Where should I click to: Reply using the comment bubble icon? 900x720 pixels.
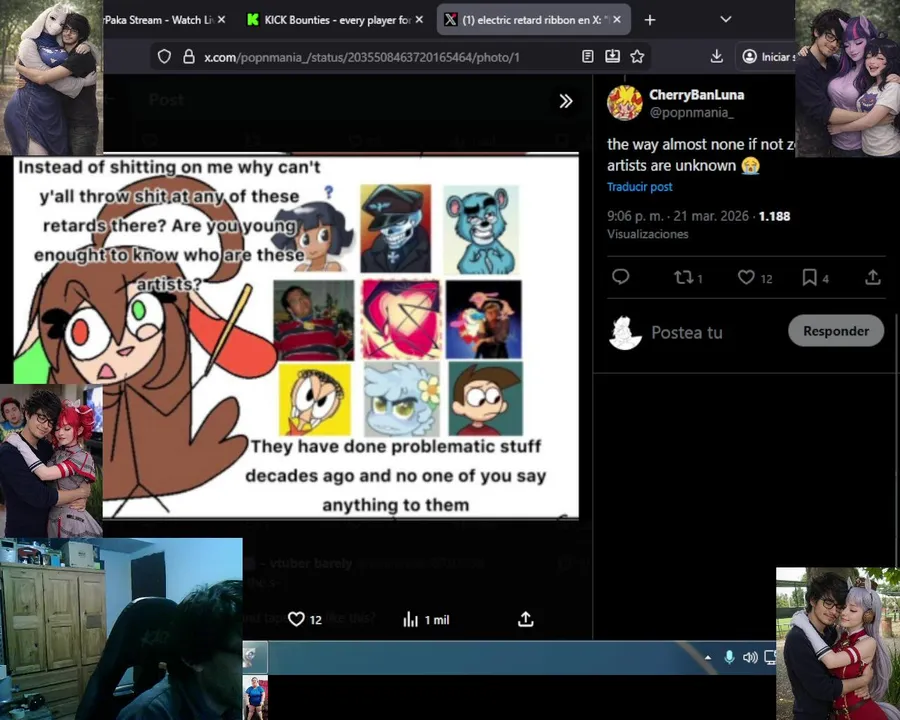(x=620, y=277)
